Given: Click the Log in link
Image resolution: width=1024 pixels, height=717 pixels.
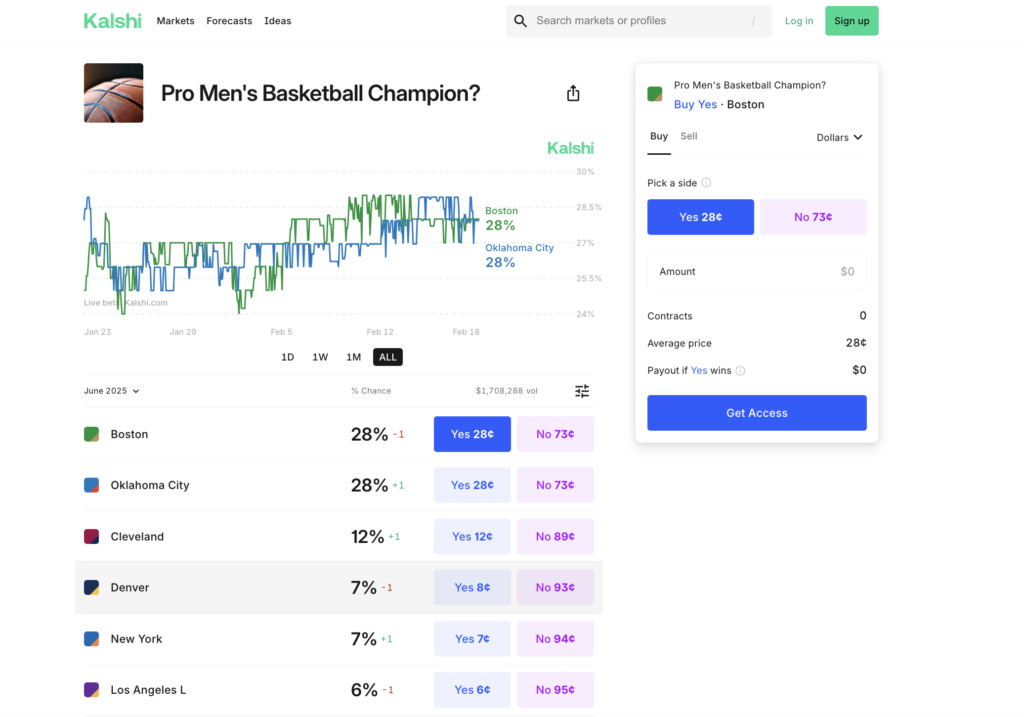Looking at the screenshot, I should (799, 21).
